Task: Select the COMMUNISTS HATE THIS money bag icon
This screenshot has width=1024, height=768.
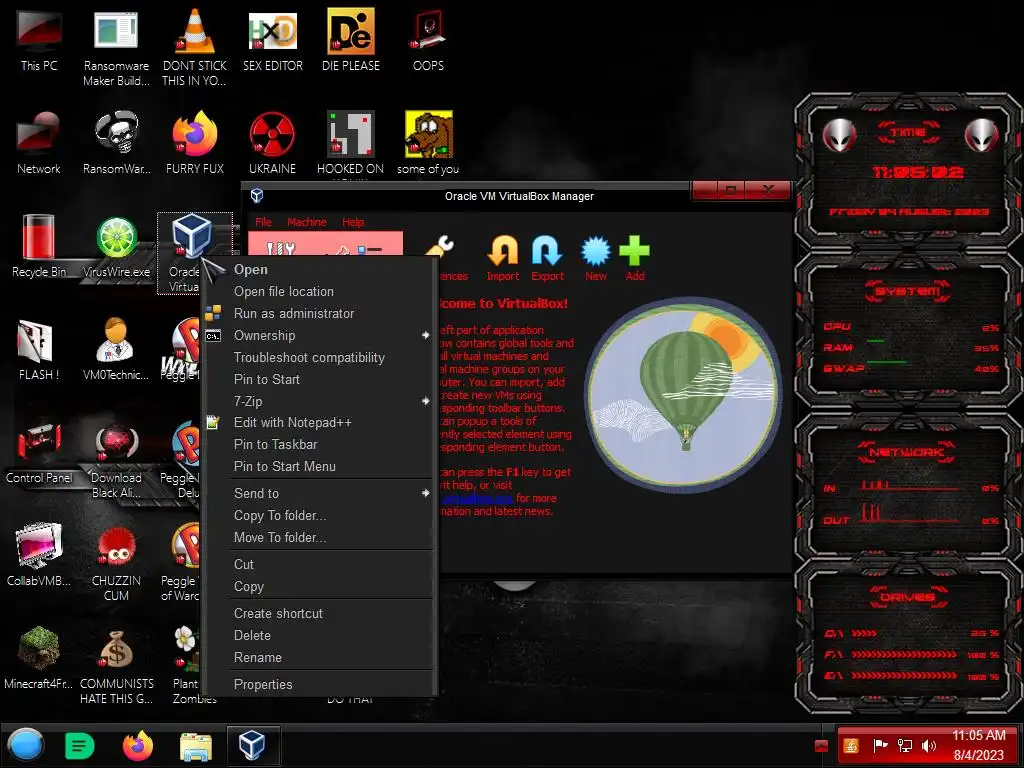Action: [116, 665]
